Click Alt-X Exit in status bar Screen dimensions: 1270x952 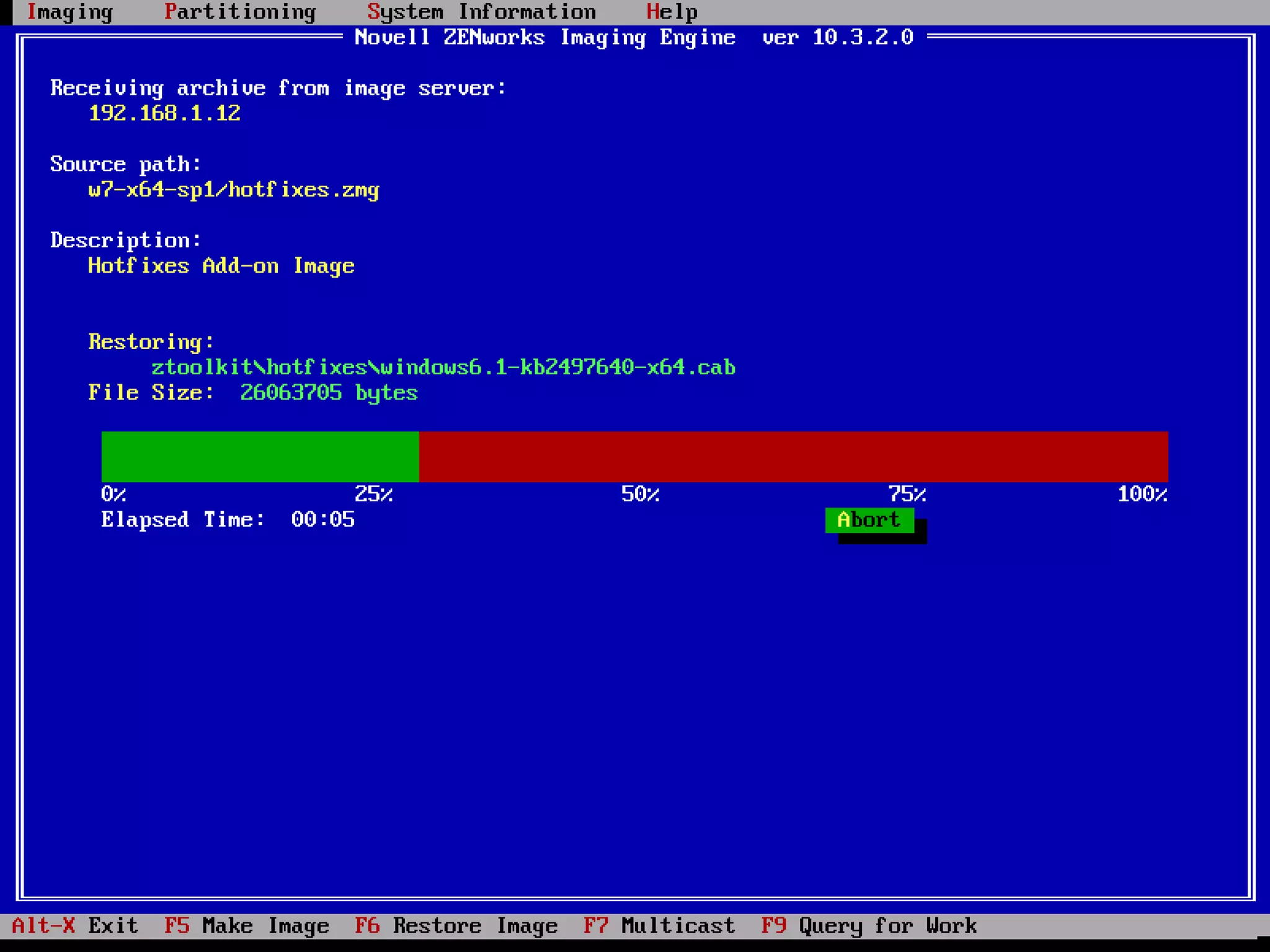[x=75, y=925]
